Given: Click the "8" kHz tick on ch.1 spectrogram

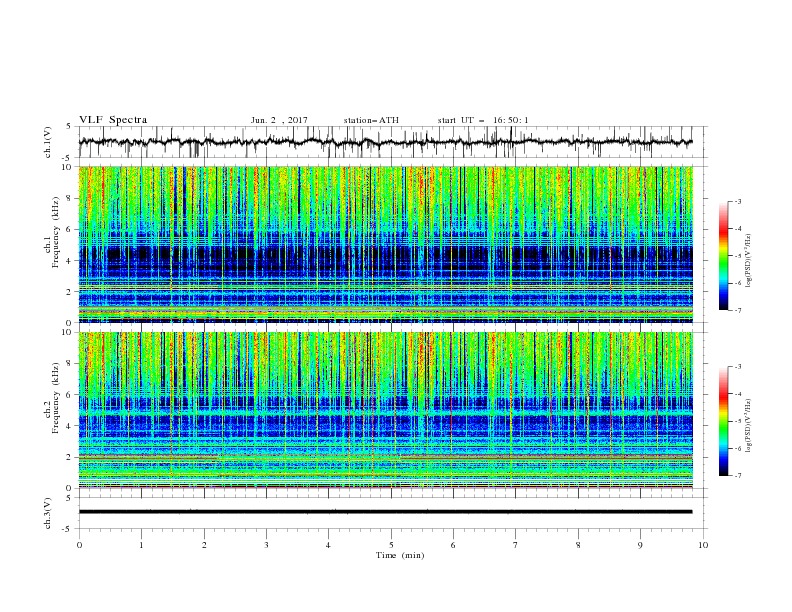Looking at the screenshot, I should (x=69, y=198).
